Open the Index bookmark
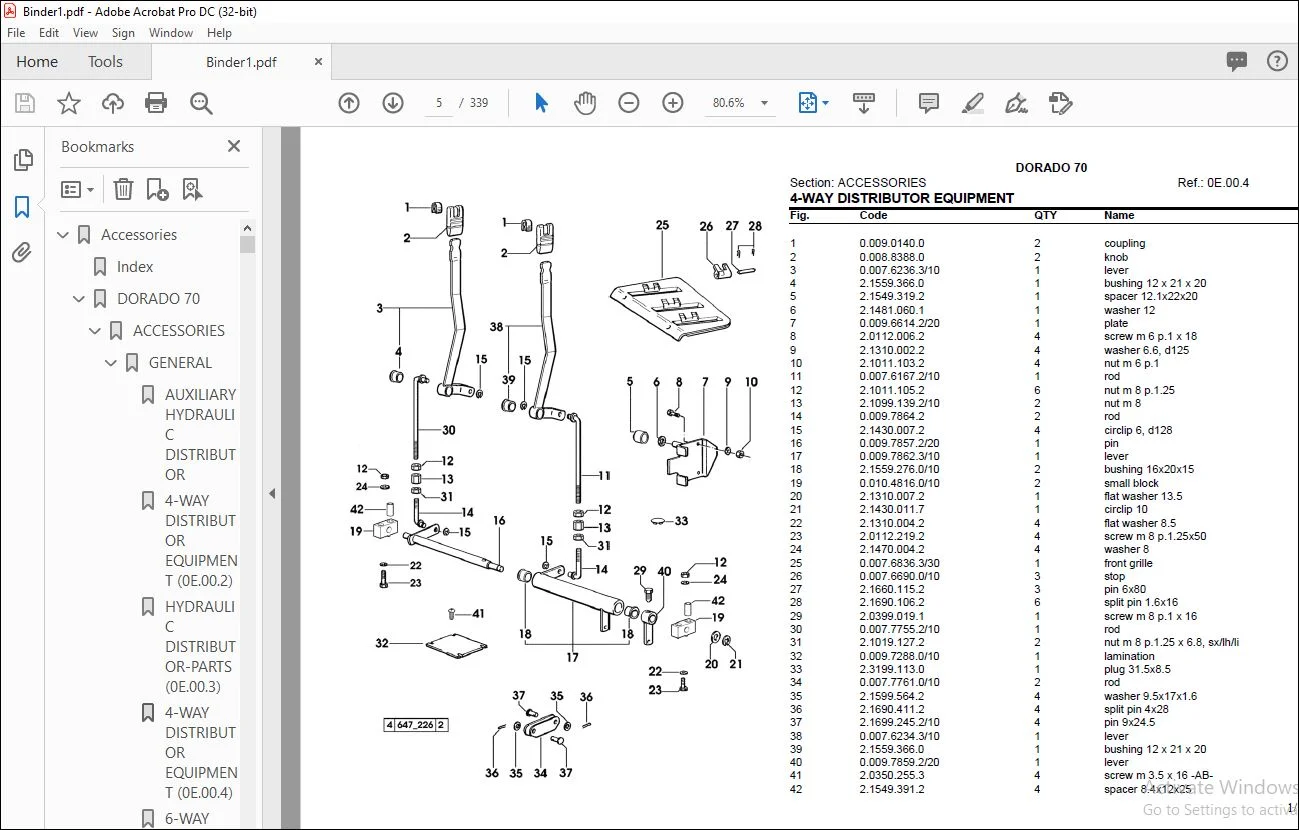1299x830 pixels. pyautogui.click(x=135, y=267)
